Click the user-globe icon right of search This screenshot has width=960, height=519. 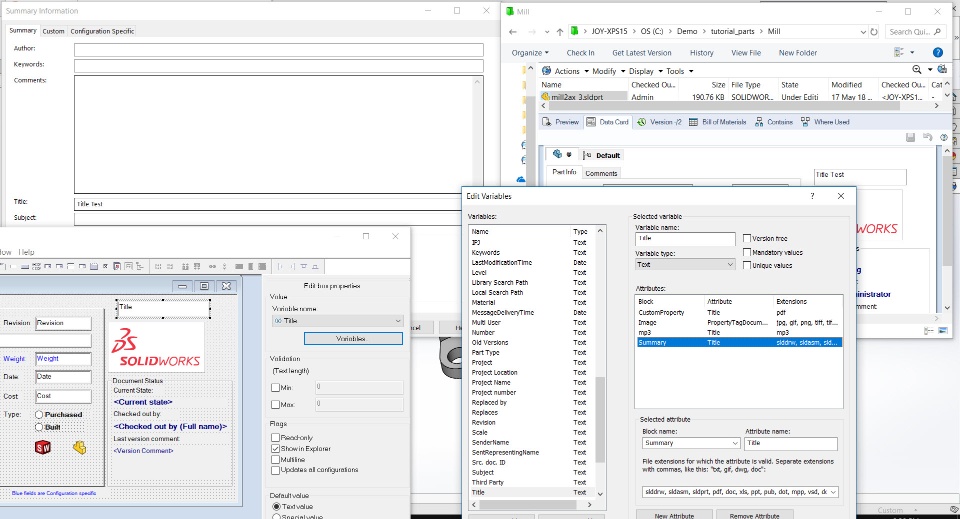(942, 70)
